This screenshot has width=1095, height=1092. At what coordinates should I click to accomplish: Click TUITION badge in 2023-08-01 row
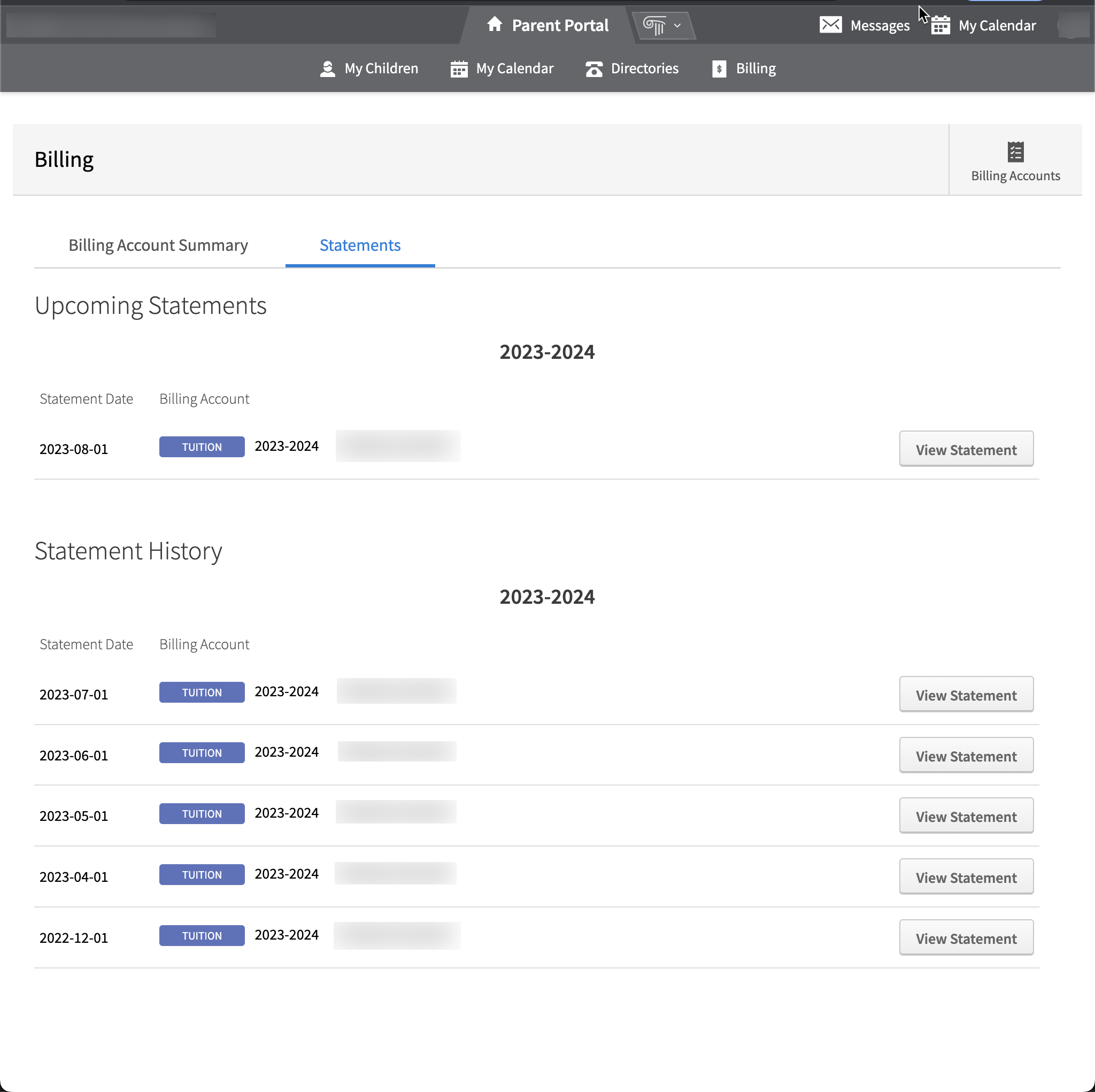202,447
